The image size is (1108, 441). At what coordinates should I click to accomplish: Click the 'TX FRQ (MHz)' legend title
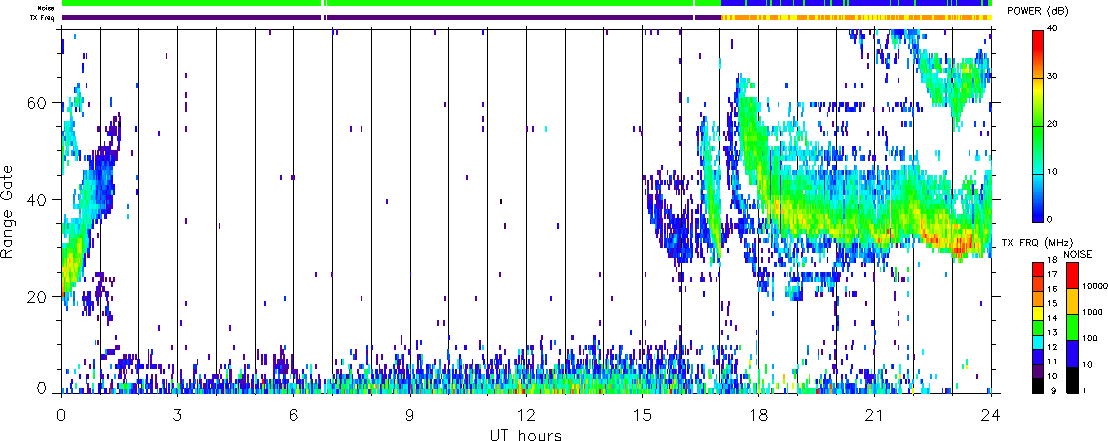1037,242
